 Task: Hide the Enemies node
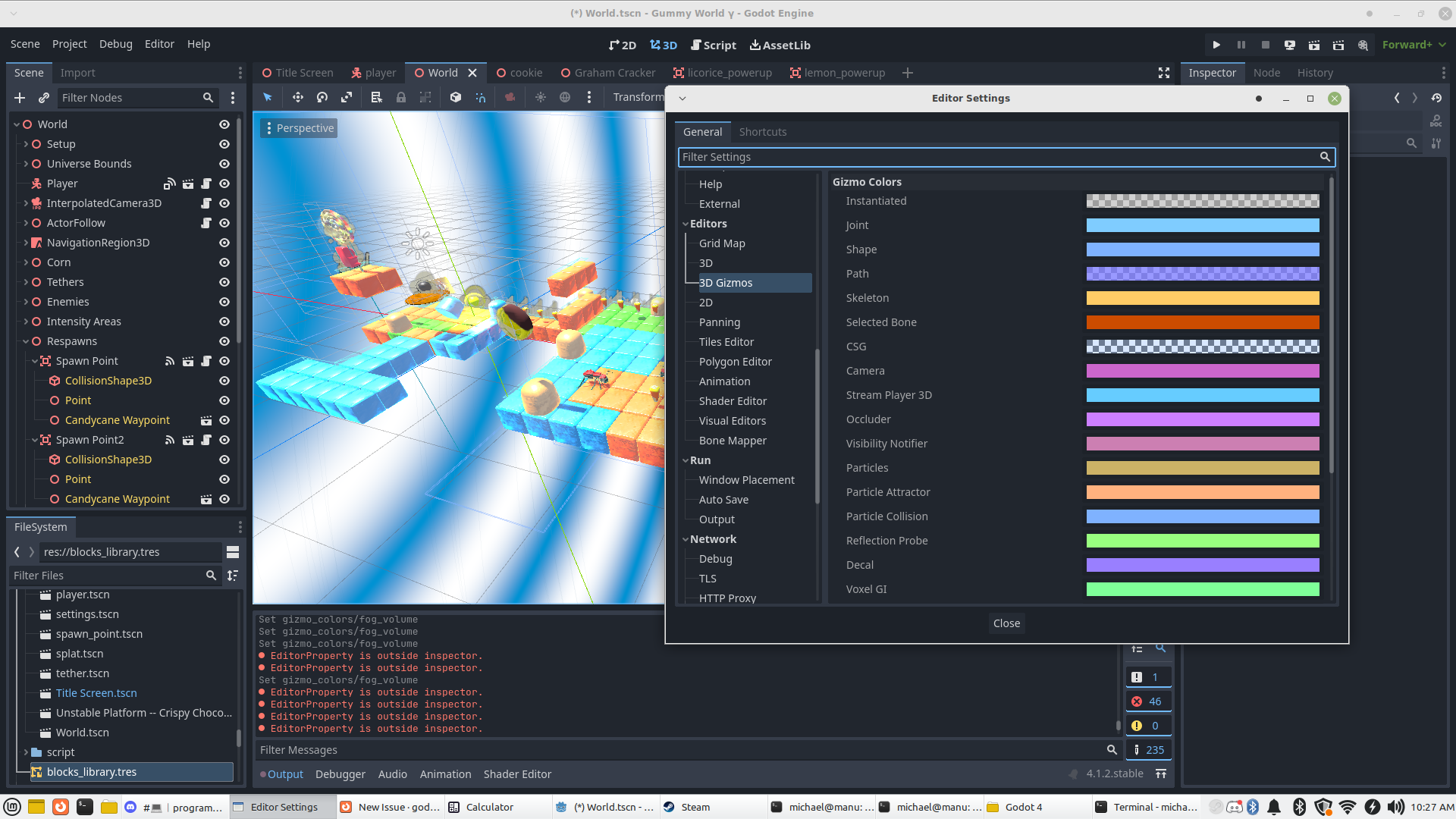224,302
